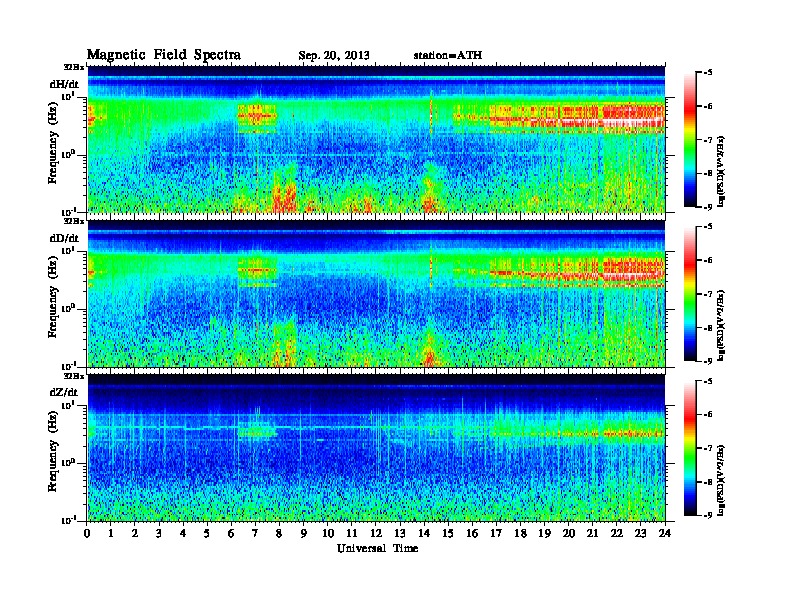
Task: Click the dH/dt spectrogram plot
Action: [x=376, y=139]
